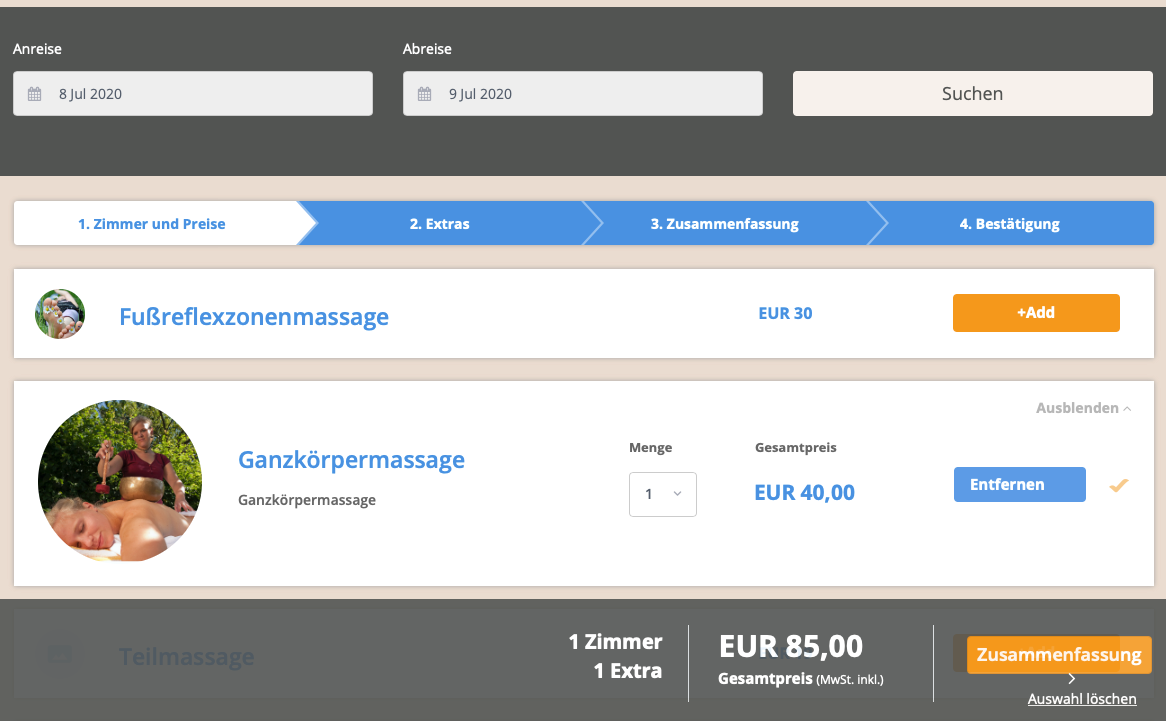1166x721 pixels.
Task: Click the orange checkmark beside Entfernen
Action: [1118, 485]
